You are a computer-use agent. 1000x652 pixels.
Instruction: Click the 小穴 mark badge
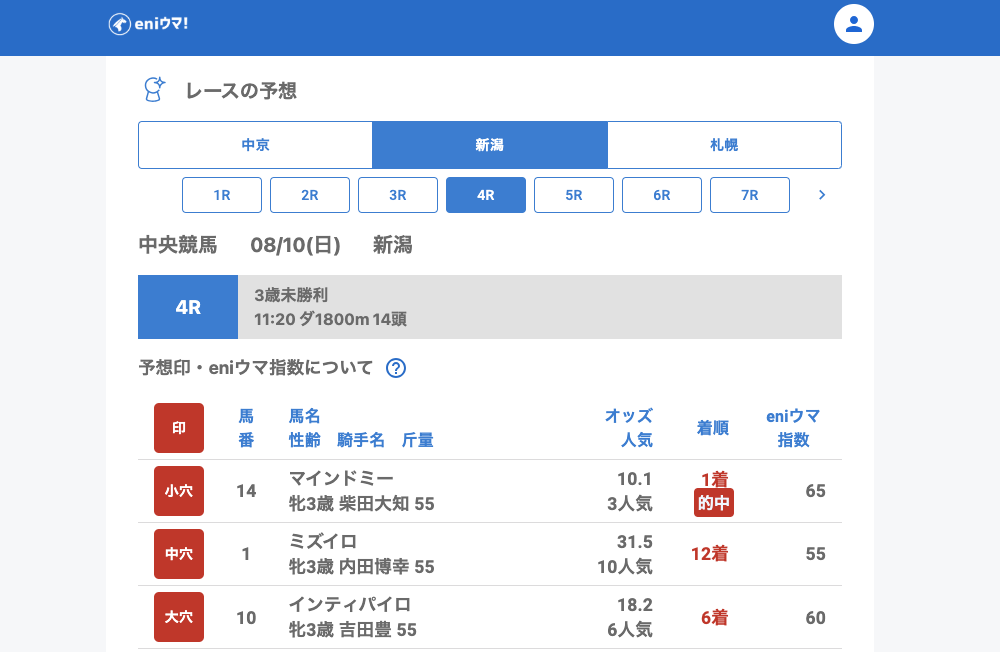[179, 491]
